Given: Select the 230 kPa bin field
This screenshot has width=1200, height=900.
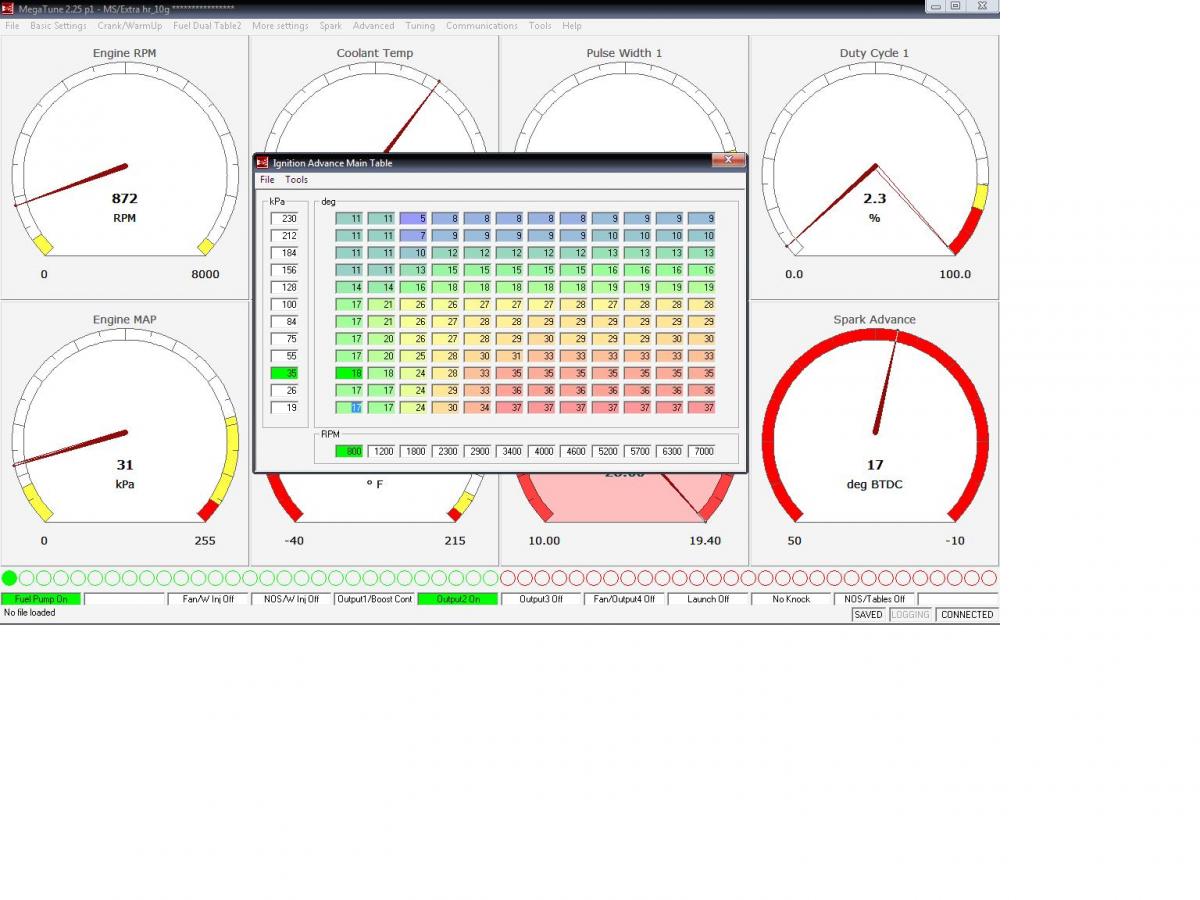Looking at the screenshot, I should pos(284,218).
